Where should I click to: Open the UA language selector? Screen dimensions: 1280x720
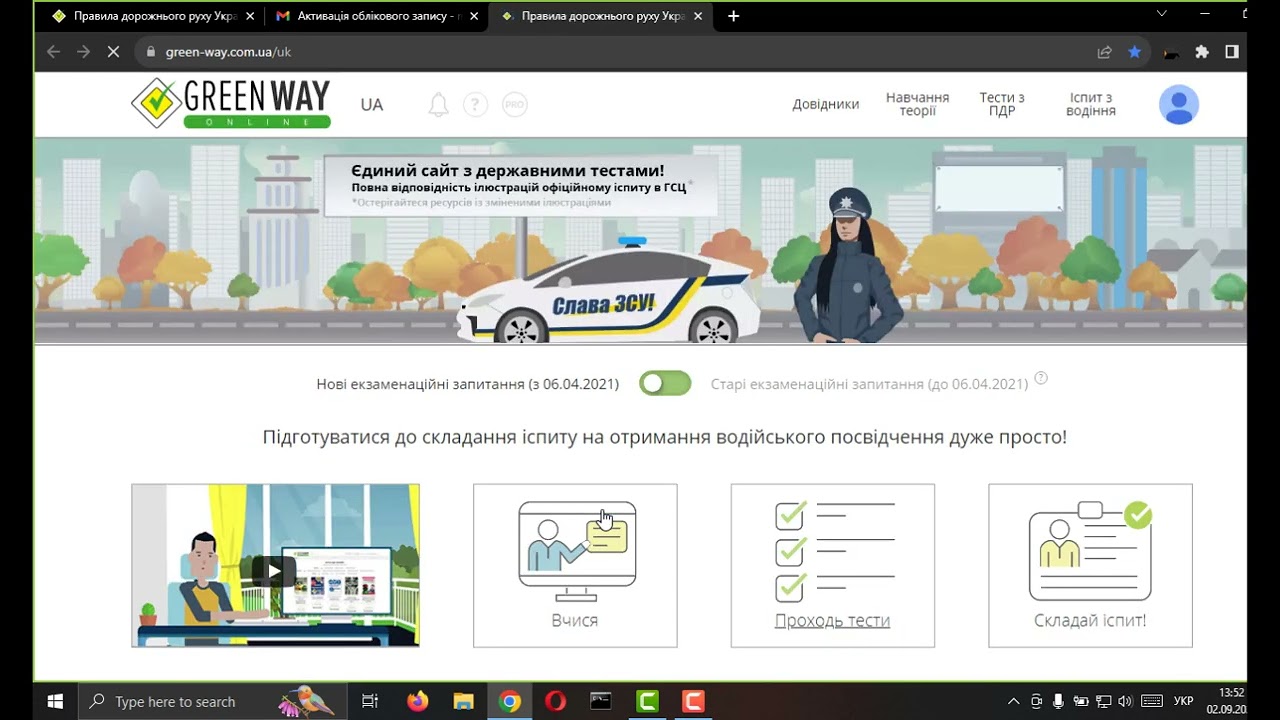tap(372, 104)
